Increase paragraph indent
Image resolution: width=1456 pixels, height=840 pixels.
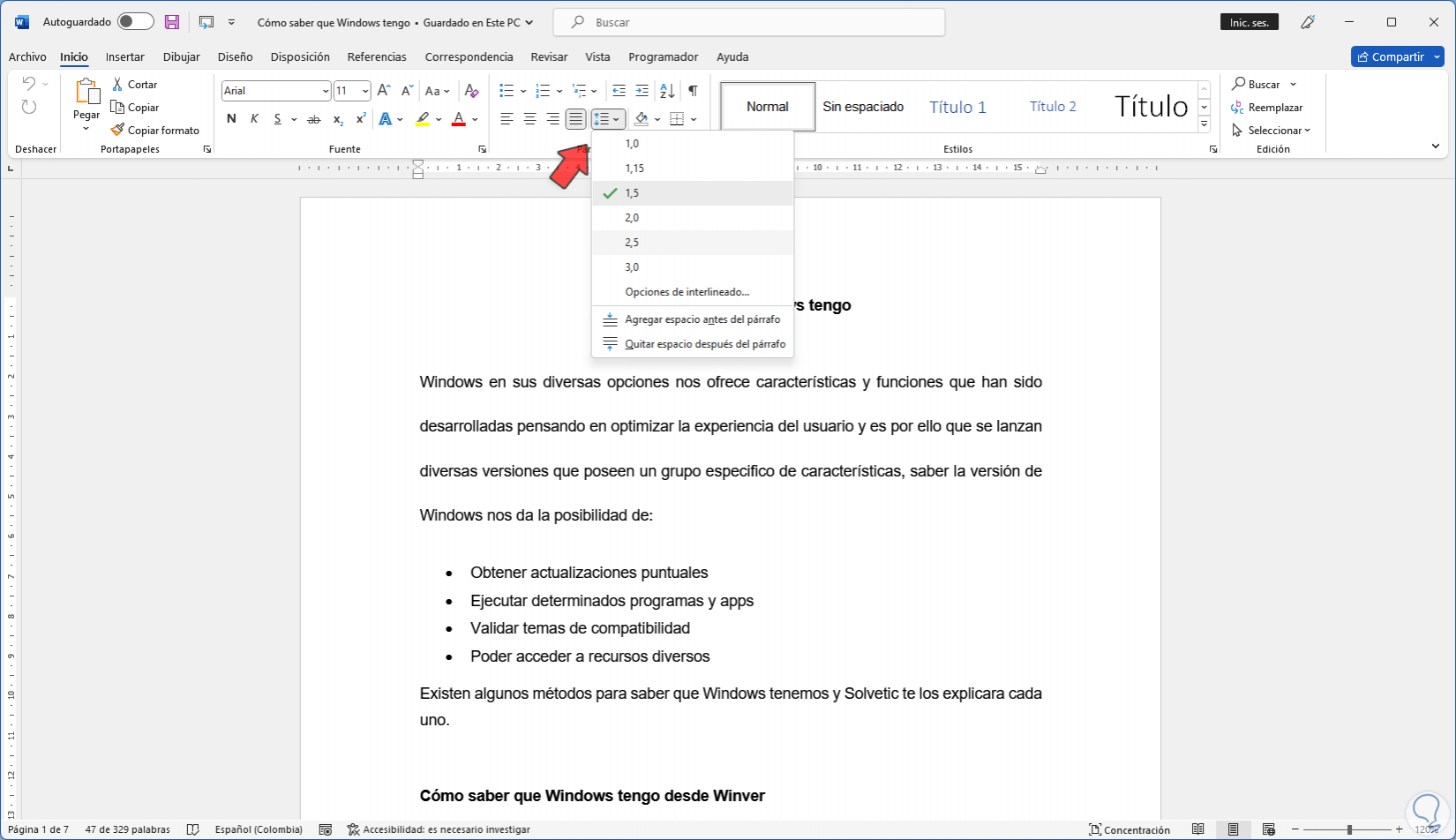click(642, 90)
